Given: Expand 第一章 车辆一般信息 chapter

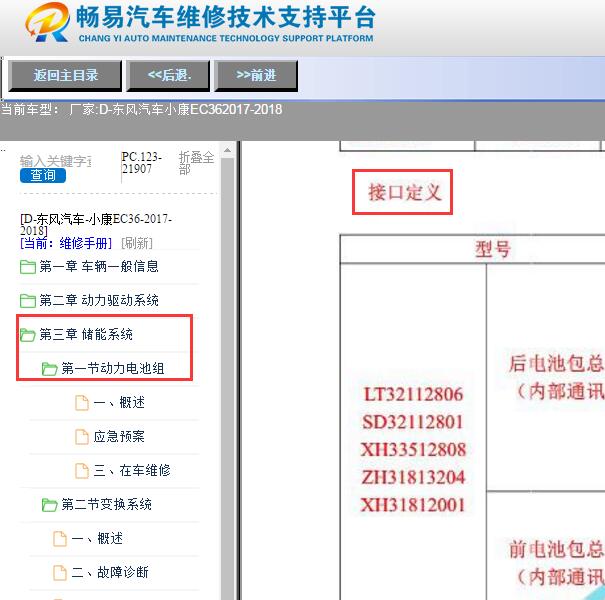Looking at the screenshot, I should [x=99, y=266].
